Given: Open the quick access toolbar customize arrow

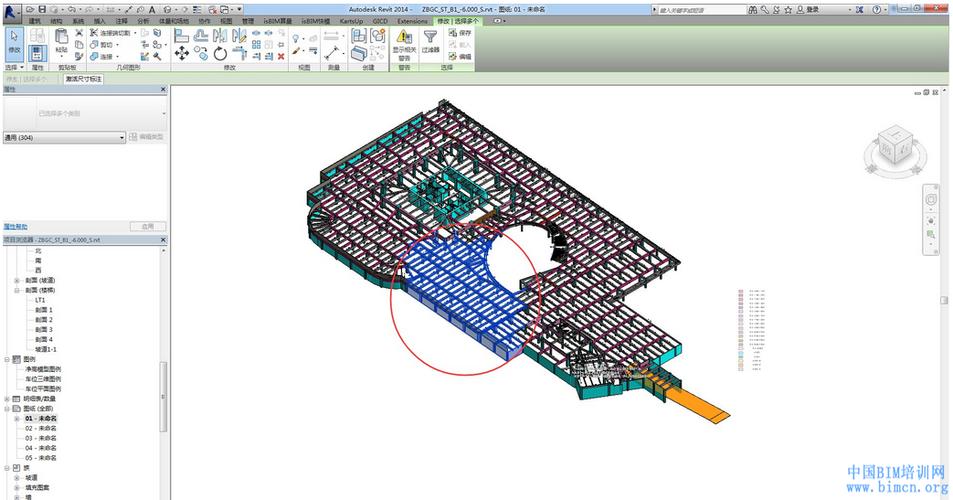Looking at the screenshot, I should [239, 10].
